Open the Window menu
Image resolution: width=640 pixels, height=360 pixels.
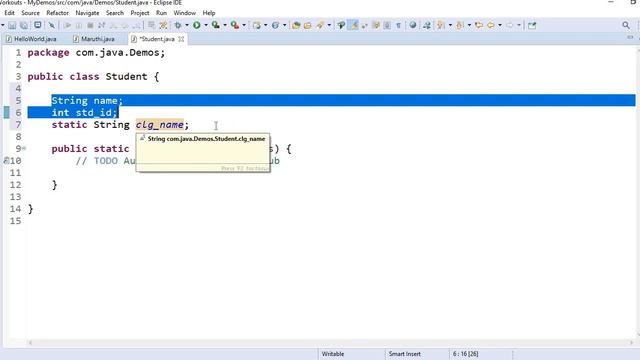tap(184, 13)
